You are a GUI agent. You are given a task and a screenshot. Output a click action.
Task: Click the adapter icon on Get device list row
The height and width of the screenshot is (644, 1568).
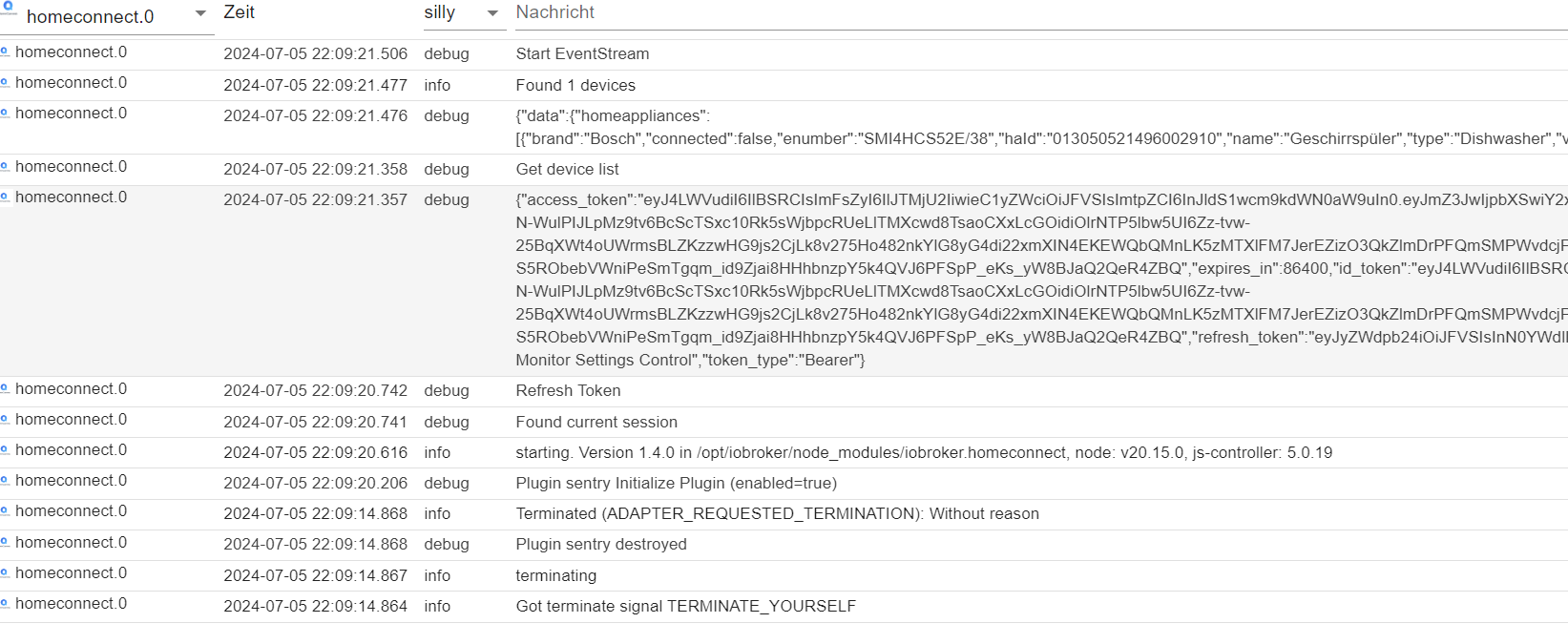[x=5, y=167]
